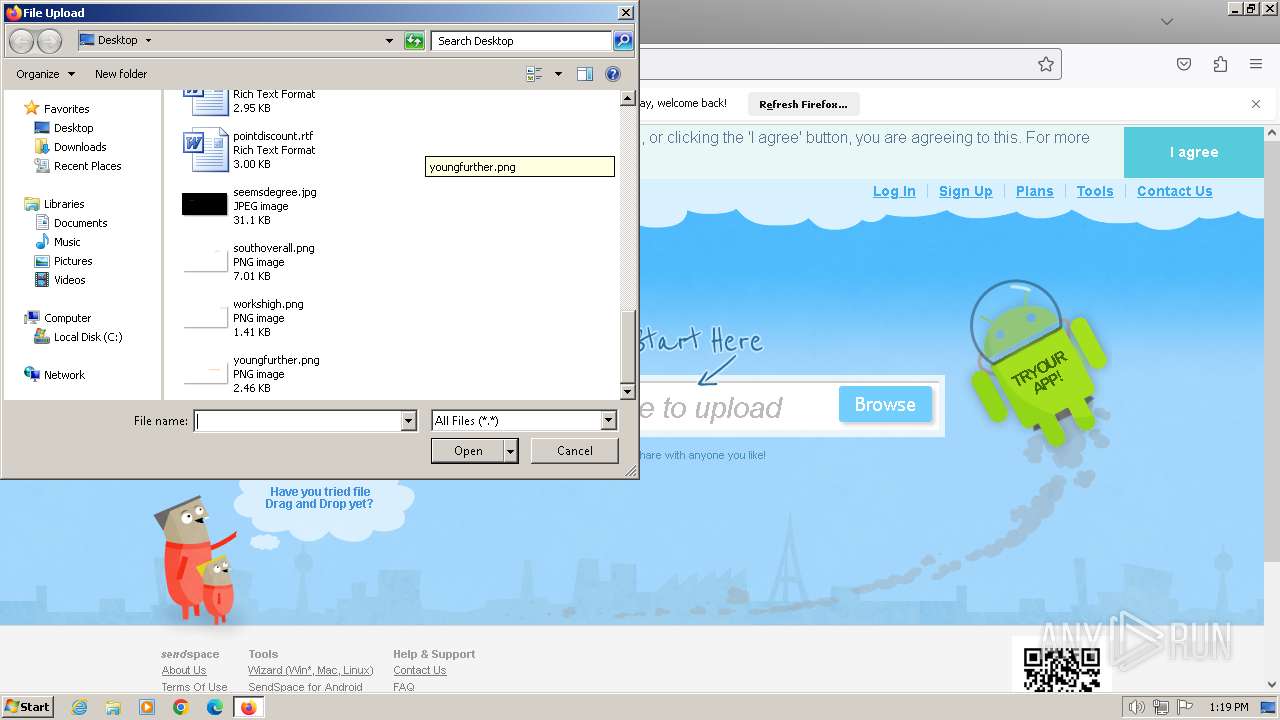This screenshot has height=720, width=1280.
Task: Click the Cancel button
Action: point(574,451)
